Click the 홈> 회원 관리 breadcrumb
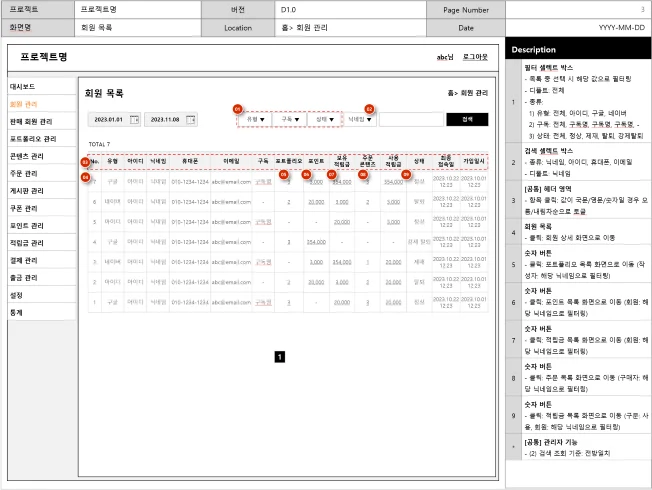The image size is (652, 490). (467, 93)
